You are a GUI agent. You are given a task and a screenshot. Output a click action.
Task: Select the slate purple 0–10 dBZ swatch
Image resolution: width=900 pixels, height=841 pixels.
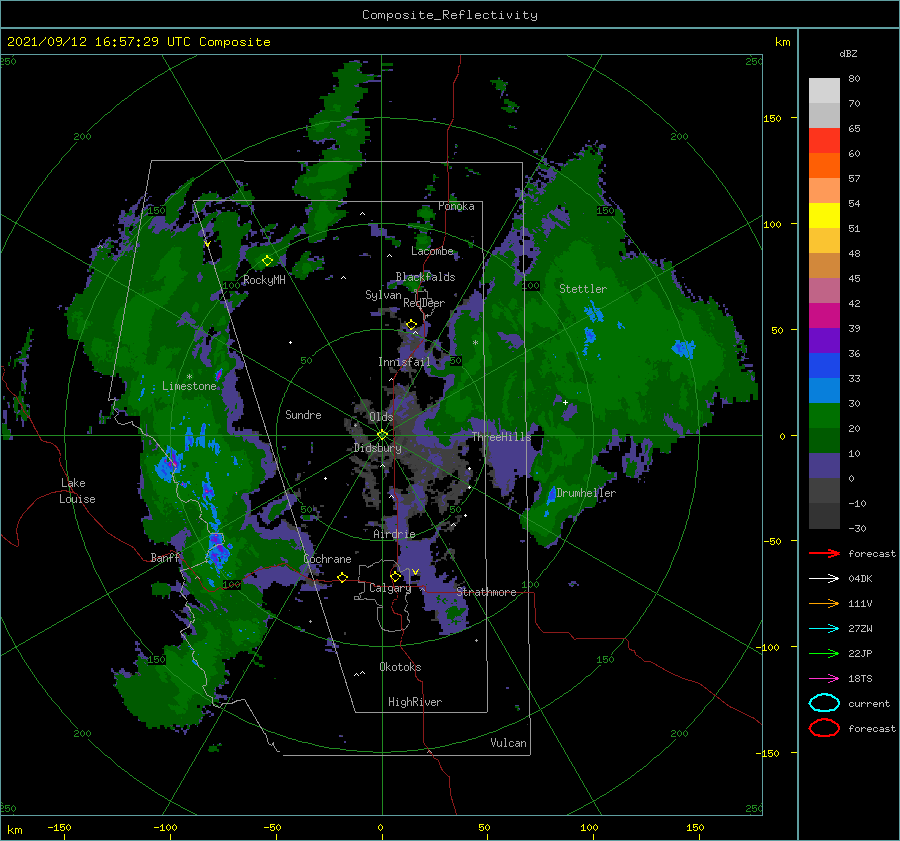[x=824, y=466]
